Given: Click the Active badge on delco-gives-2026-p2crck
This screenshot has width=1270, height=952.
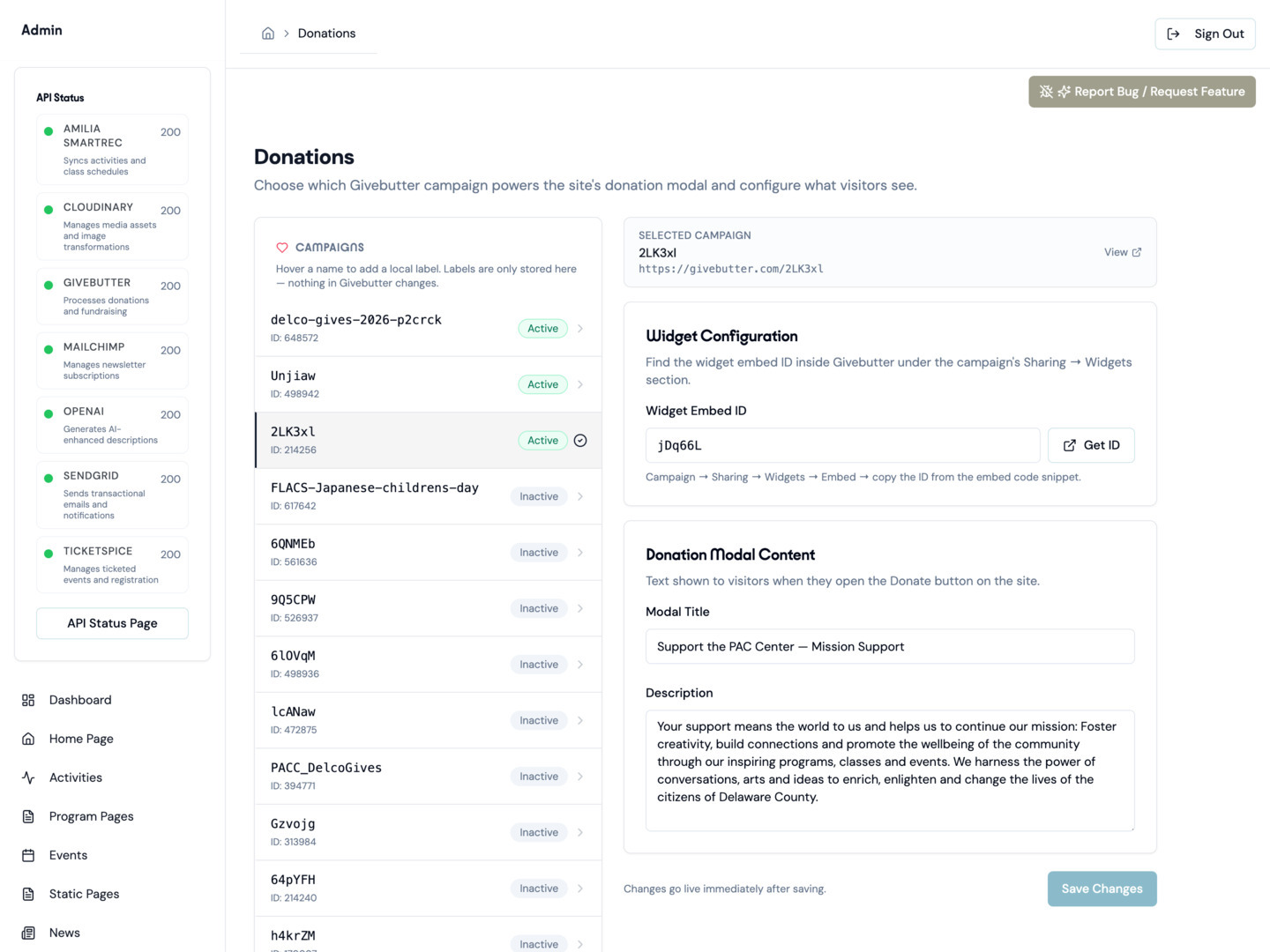Looking at the screenshot, I should coord(542,329).
